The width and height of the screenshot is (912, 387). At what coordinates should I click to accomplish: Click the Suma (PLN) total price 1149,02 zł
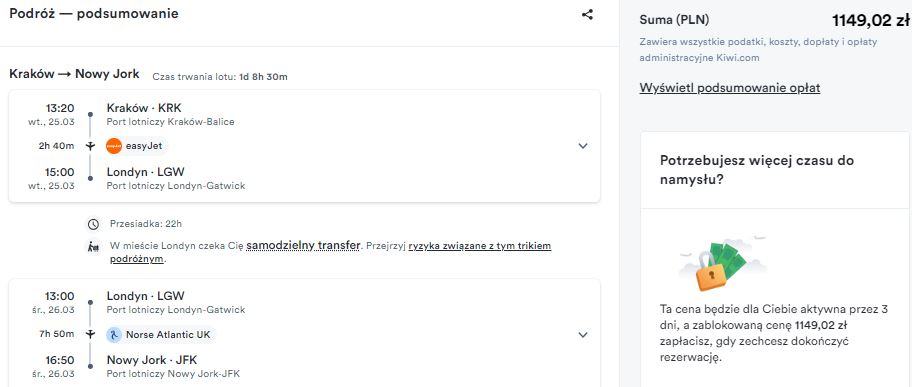(871, 20)
